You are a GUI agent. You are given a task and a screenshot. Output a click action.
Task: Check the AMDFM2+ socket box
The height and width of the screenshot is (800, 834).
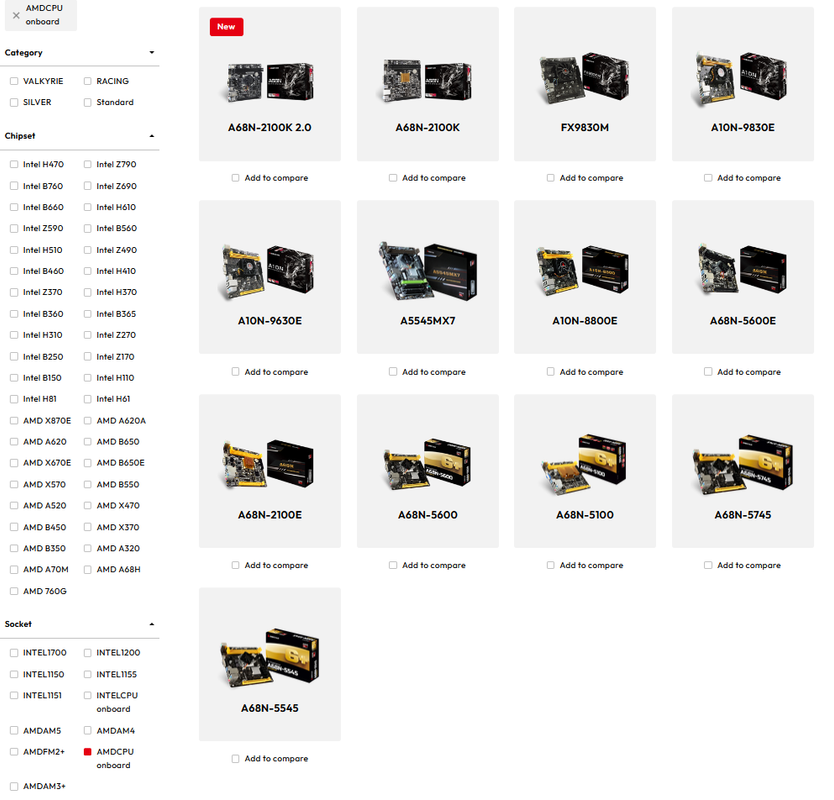point(14,752)
